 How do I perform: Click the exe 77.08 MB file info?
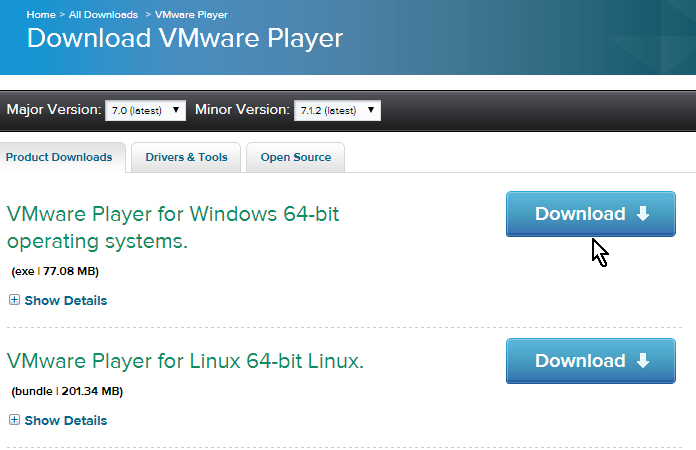pos(55,271)
